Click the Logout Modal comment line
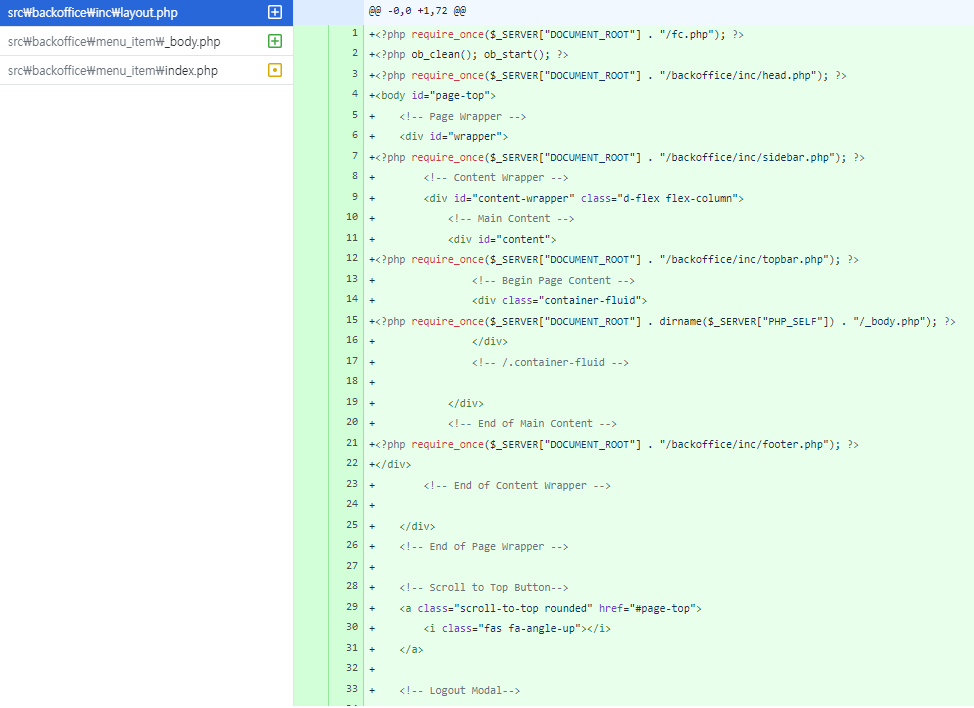Viewport: 974px width, 708px height. point(460,691)
